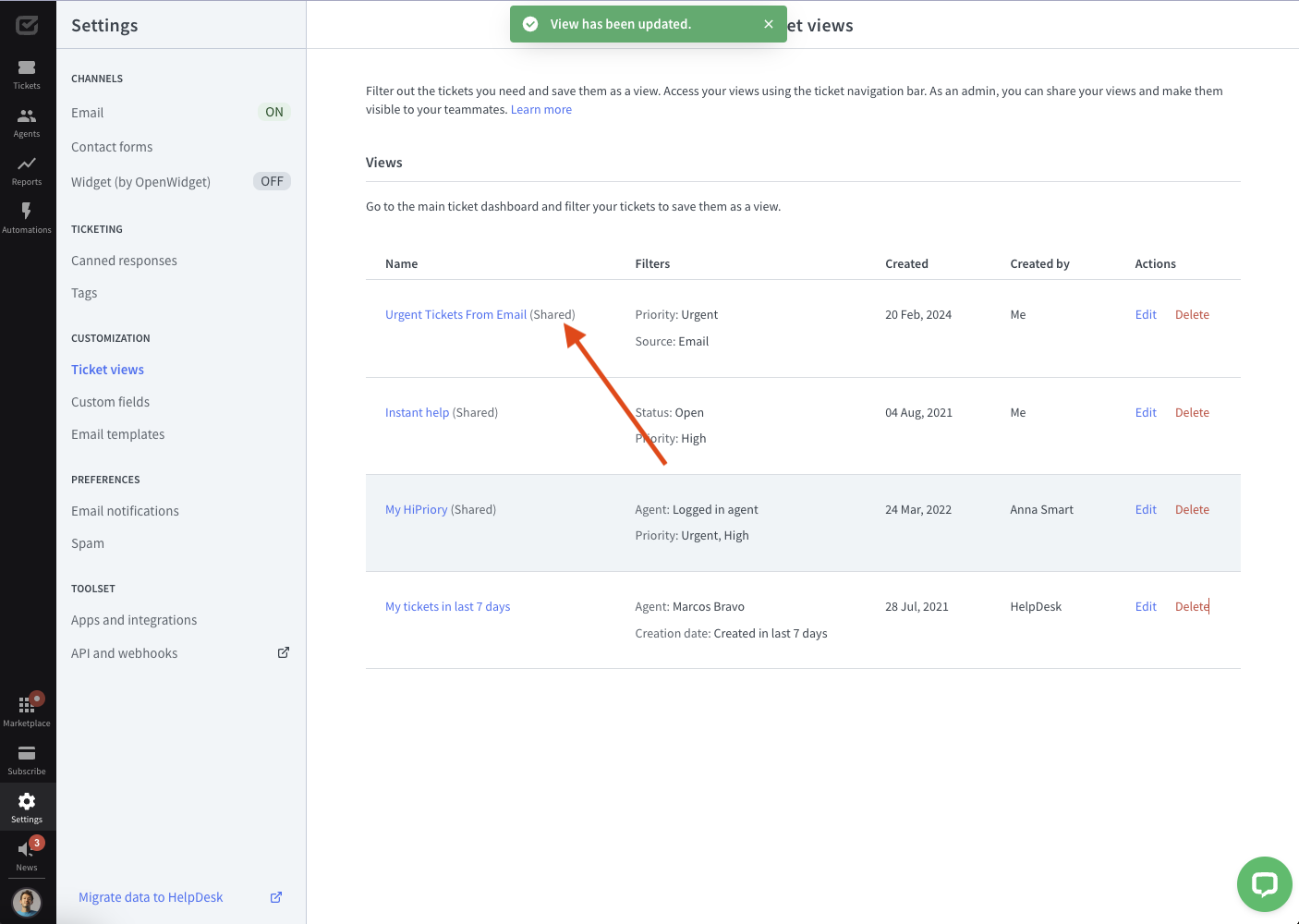Open Spam preferences
This screenshot has height=924, width=1299.
click(x=88, y=543)
